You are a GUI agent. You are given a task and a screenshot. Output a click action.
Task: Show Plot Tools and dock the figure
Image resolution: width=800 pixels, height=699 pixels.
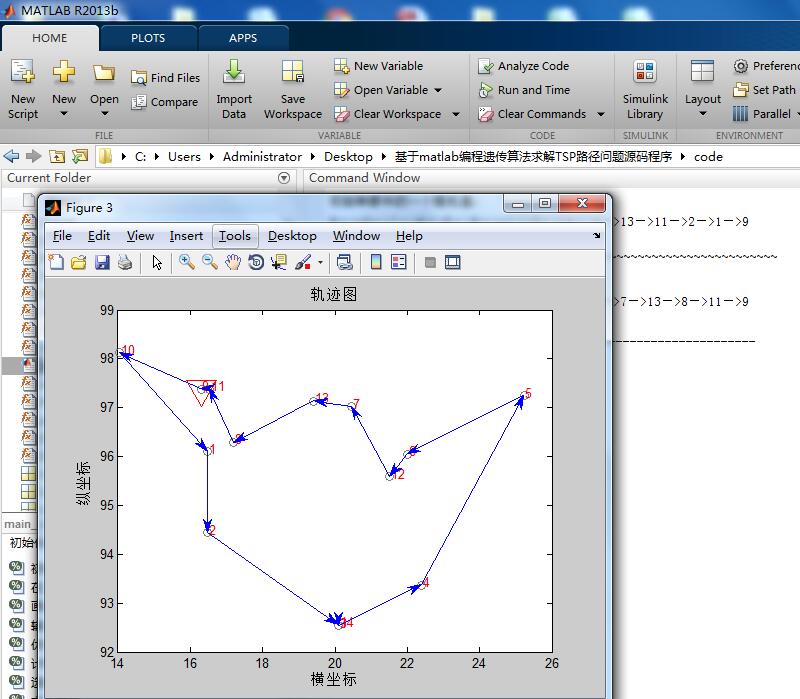pos(453,262)
